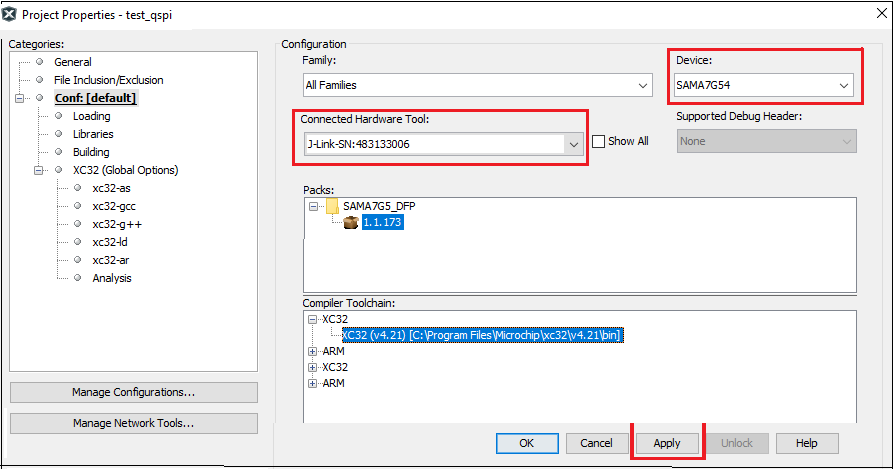Select the xc32-ar category
This screenshot has height=469, width=893.
click(110, 261)
